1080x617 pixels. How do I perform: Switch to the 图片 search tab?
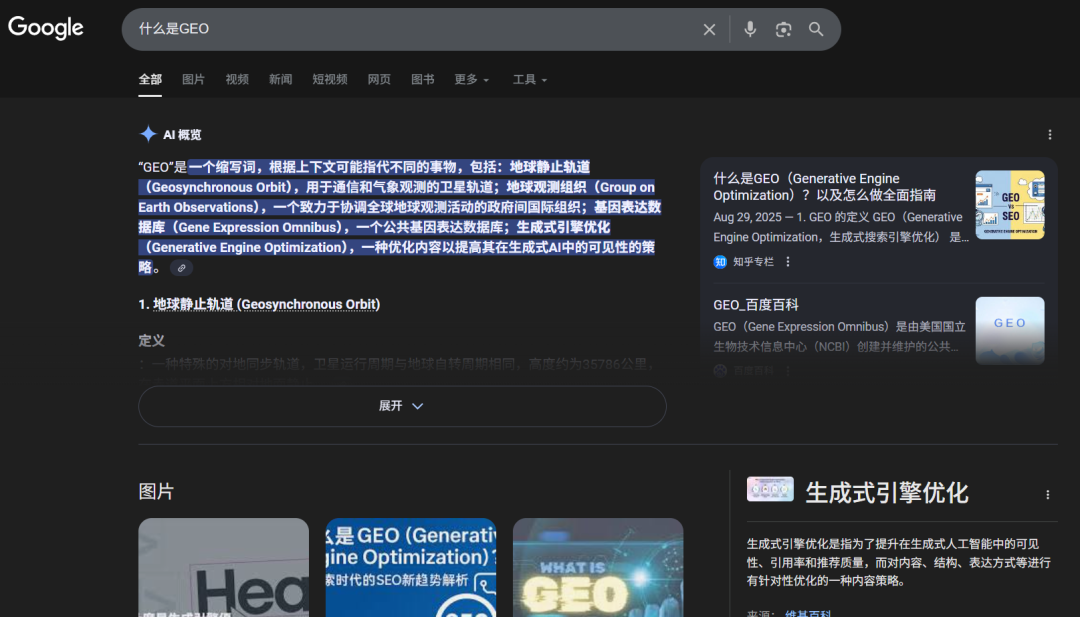(192, 79)
